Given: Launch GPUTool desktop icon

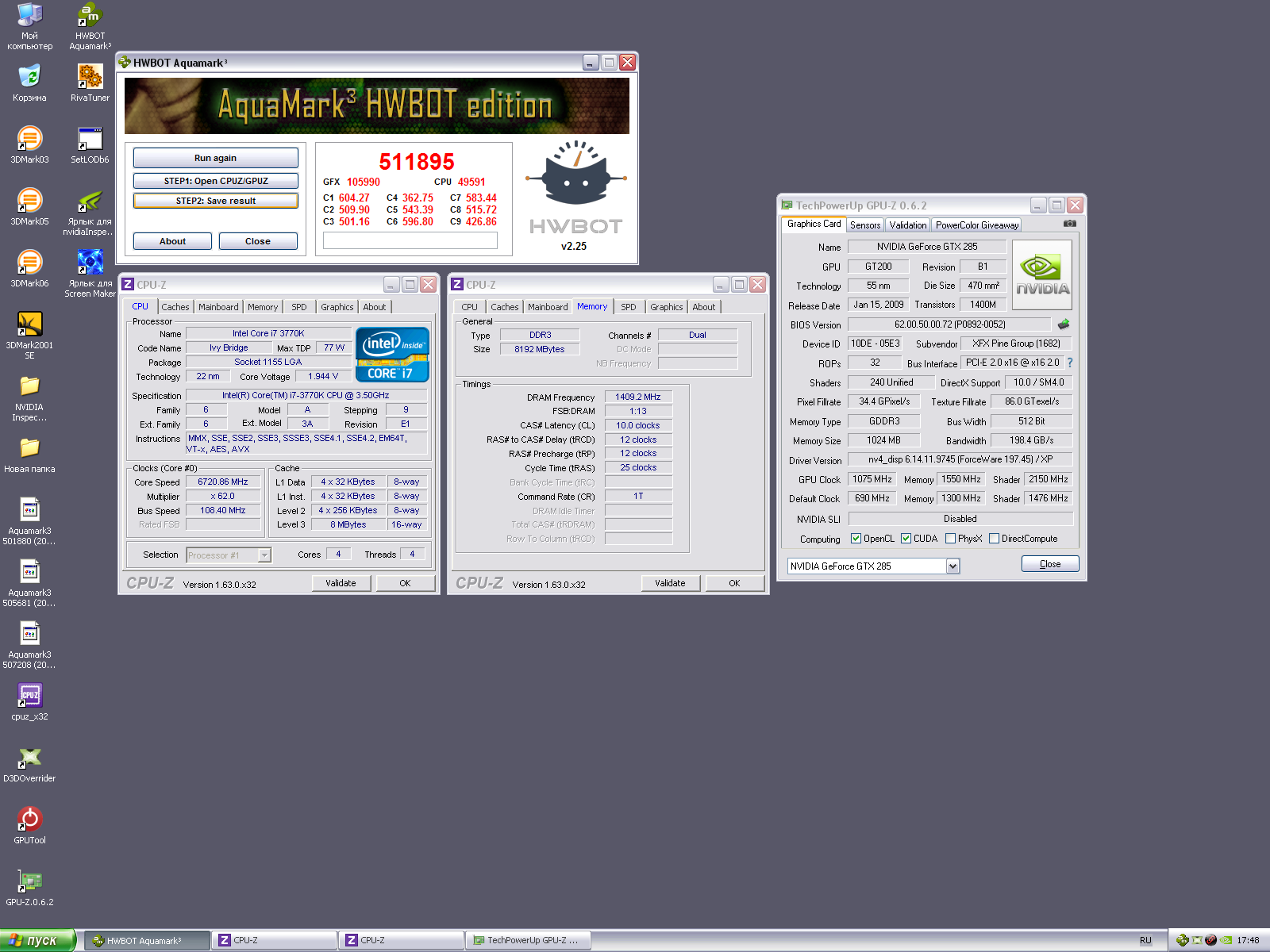Looking at the screenshot, I should click(x=29, y=825).
